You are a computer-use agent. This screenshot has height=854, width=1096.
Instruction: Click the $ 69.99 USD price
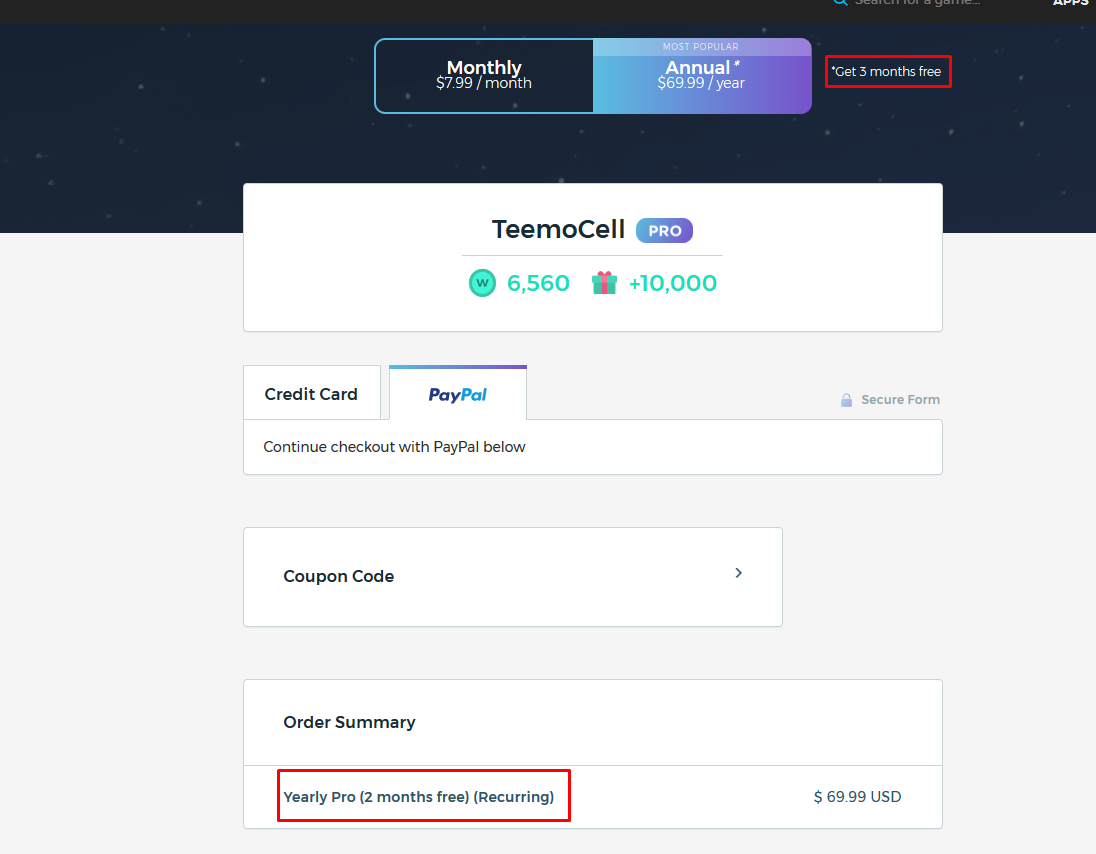coord(857,797)
